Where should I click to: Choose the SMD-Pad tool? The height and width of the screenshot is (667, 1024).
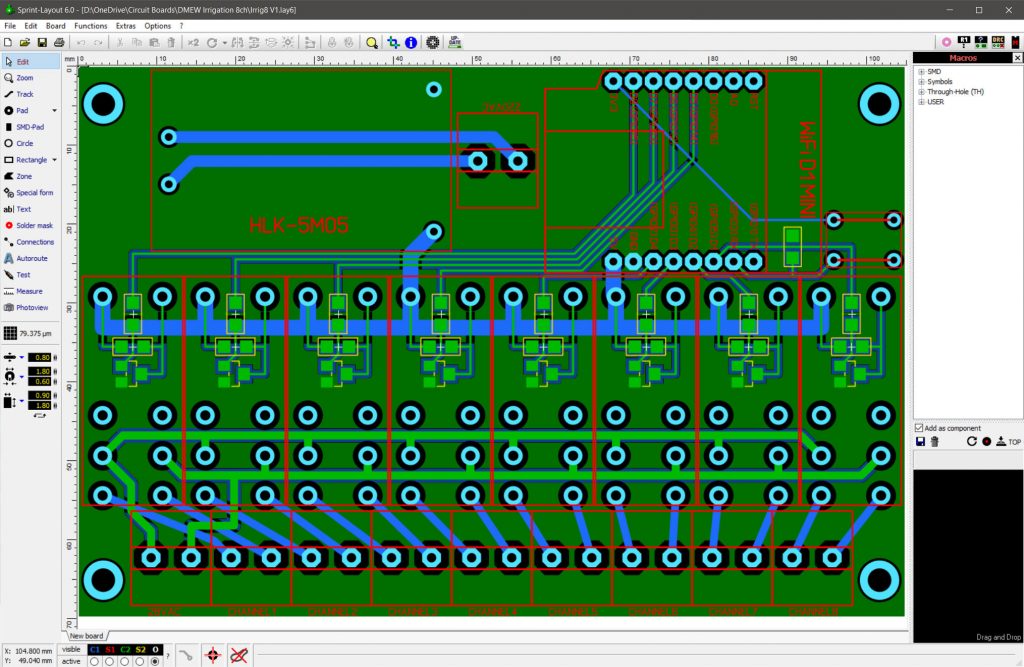click(x=29, y=127)
